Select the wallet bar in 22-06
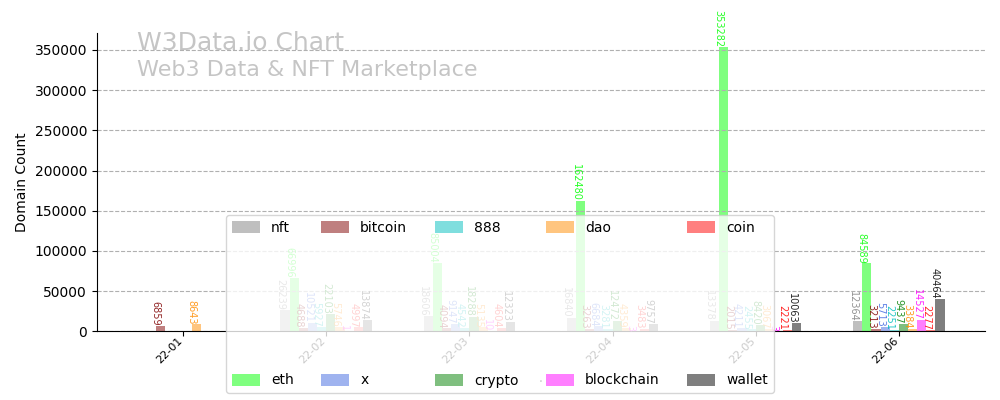Viewport: 1000px width, 400px height. point(939,315)
